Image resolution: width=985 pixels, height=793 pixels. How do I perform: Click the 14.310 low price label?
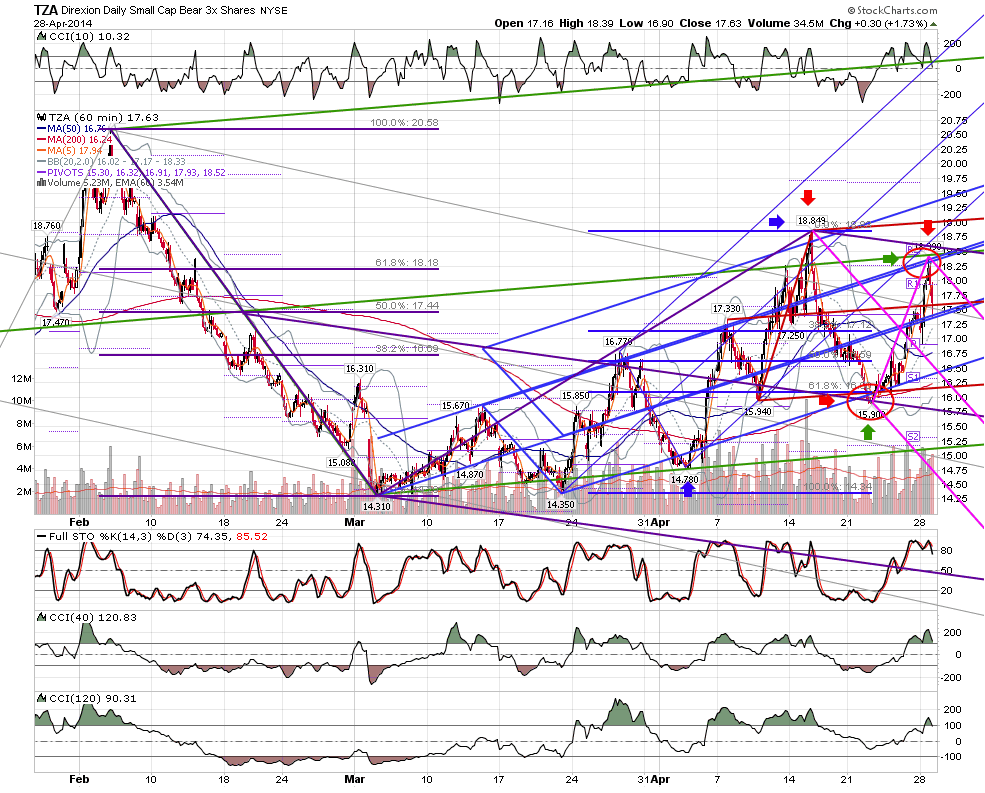point(377,506)
